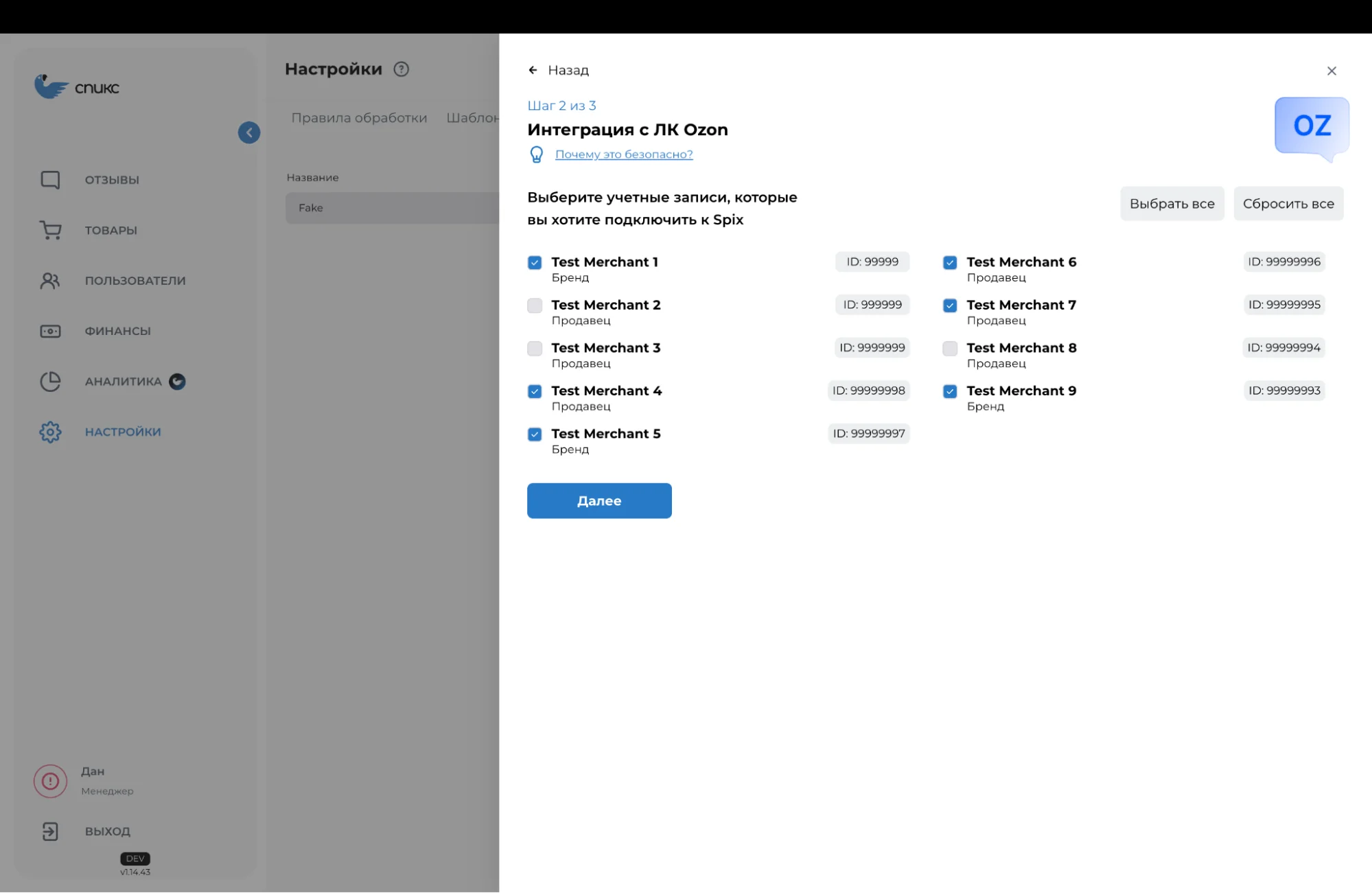Click the ID: 99999995 badge

[1283, 305]
